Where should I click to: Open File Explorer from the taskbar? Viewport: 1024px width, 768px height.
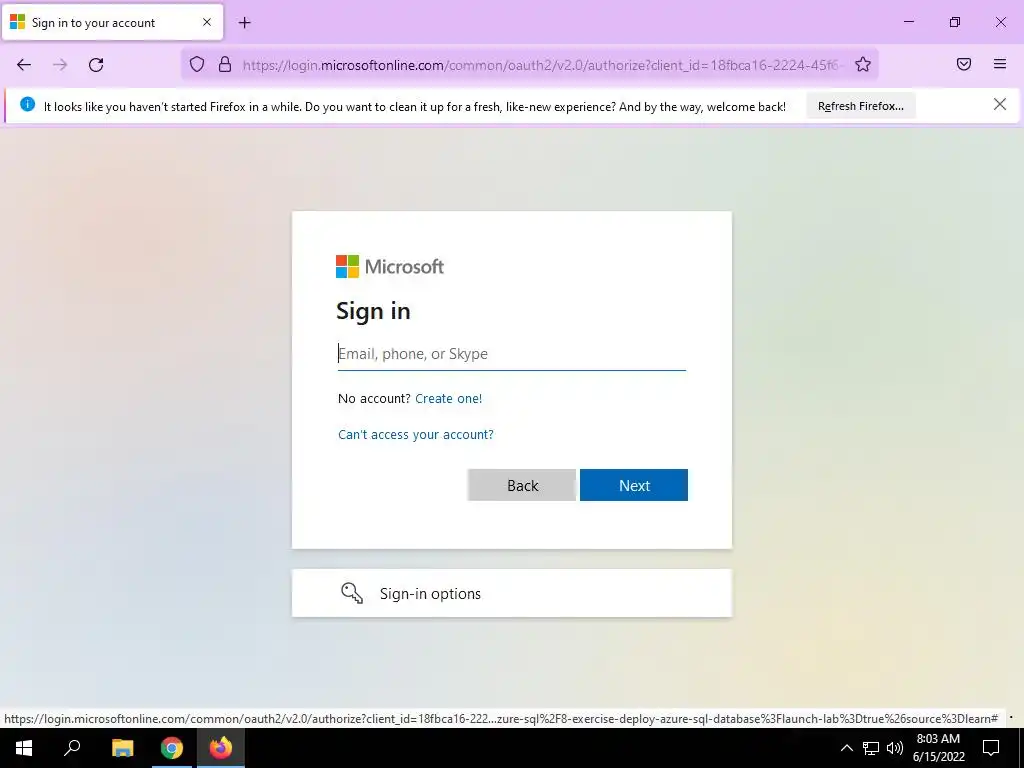click(122, 748)
